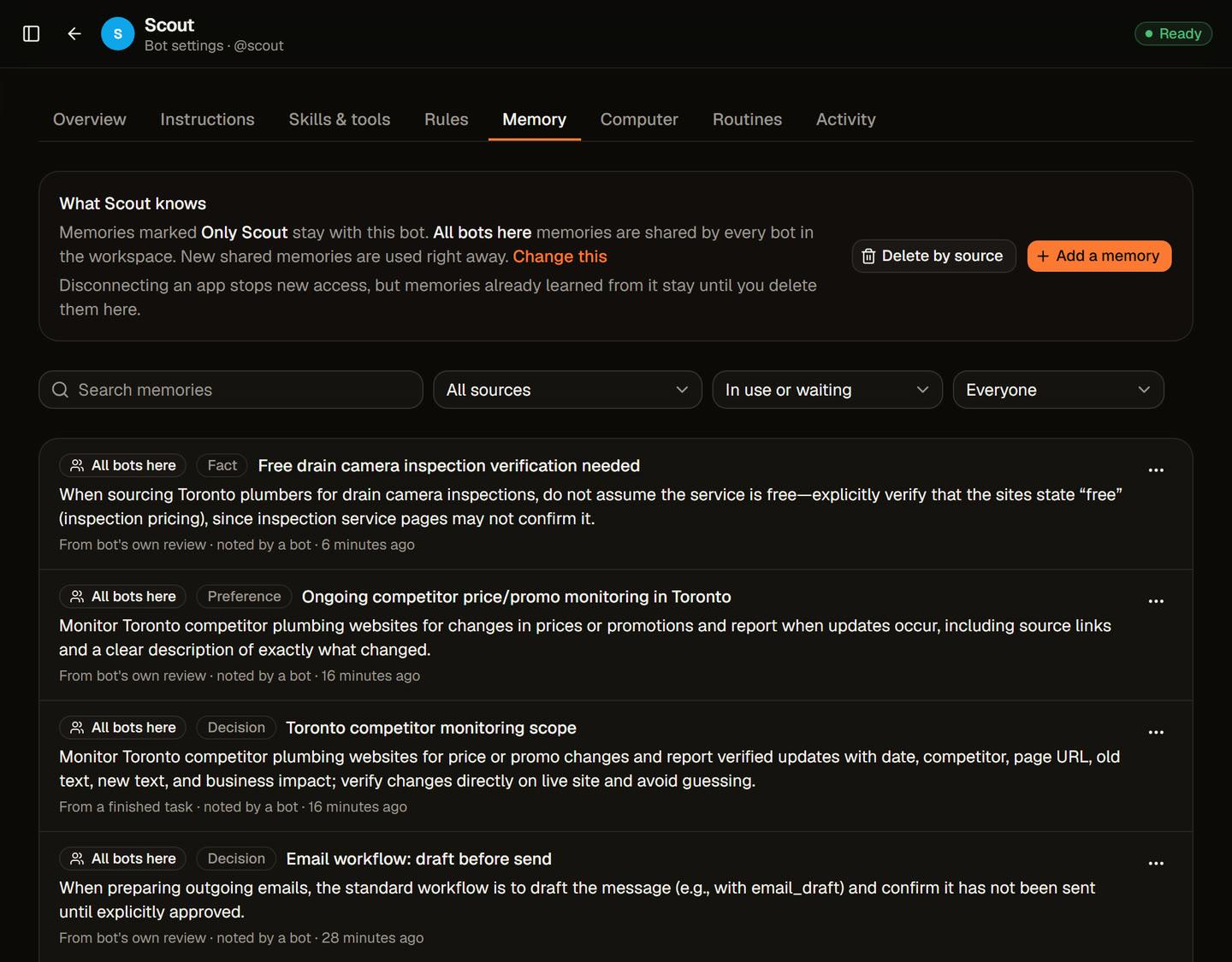
Task: Click All bots here badge on Ongoing competitor memory
Action: pyautogui.click(x=122, y=596)
